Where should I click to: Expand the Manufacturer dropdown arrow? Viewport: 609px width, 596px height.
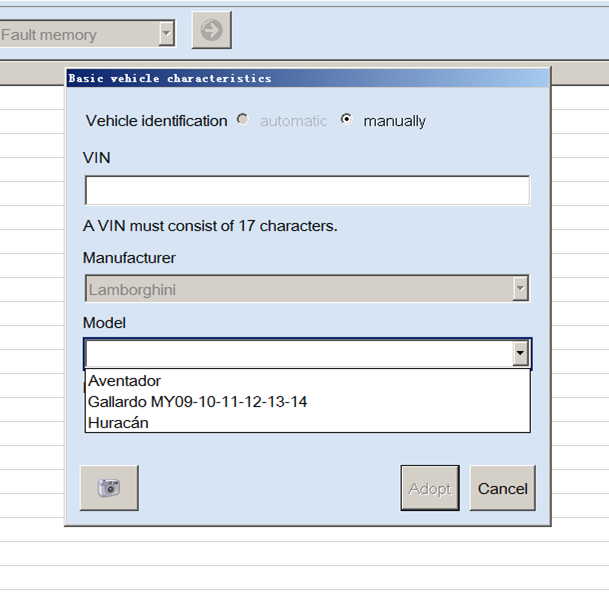coord(520,288)
